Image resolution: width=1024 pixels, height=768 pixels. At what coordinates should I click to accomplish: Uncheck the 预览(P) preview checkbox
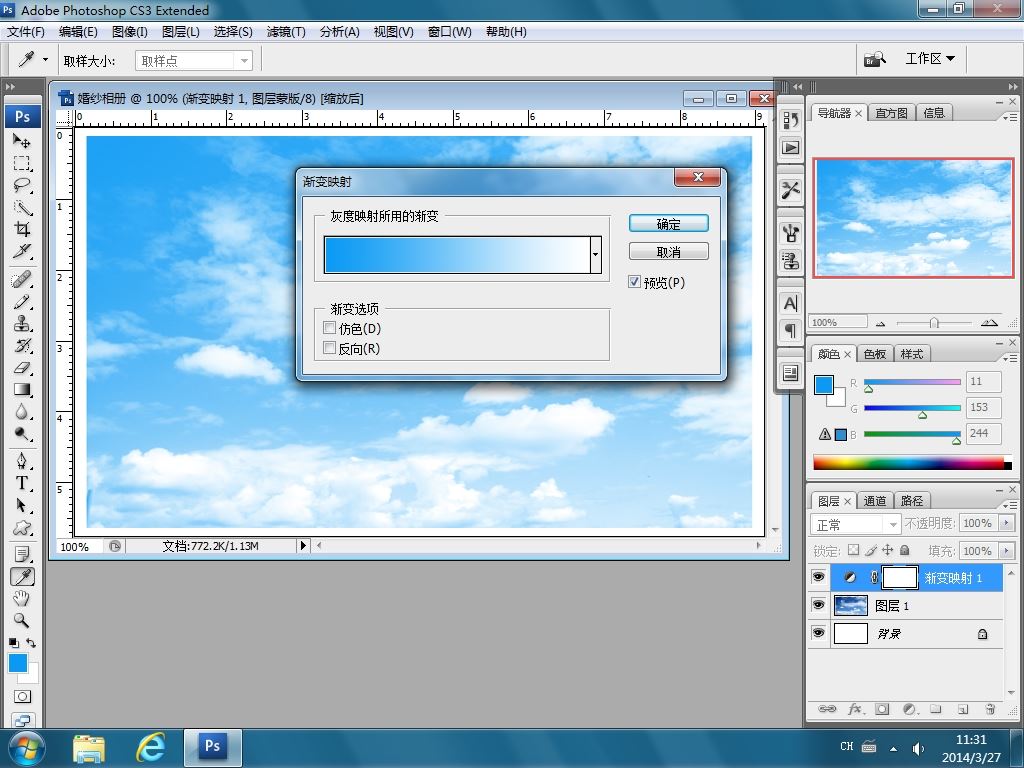[x=634, y=282]
